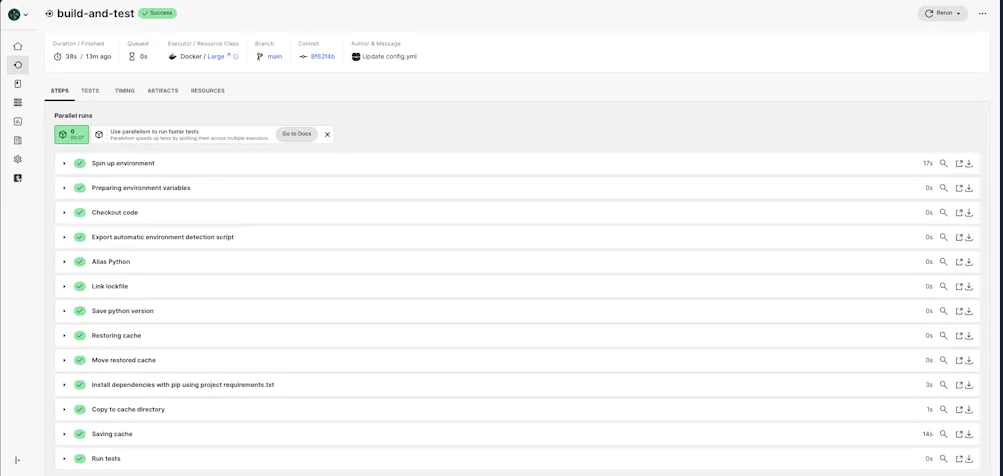This screenshot has height=476, width=1003.
Task: Search output of Spin up environment
Action: 943,163
